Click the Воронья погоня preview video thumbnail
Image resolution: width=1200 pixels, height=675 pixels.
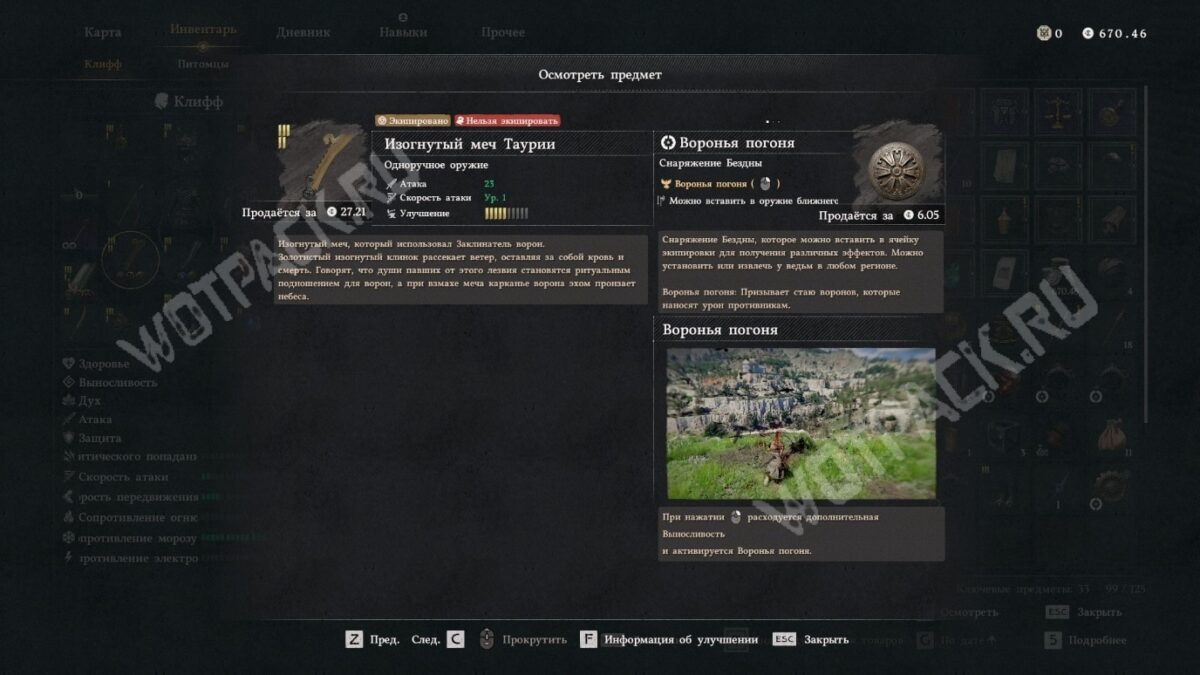click(x=801, y=423)
